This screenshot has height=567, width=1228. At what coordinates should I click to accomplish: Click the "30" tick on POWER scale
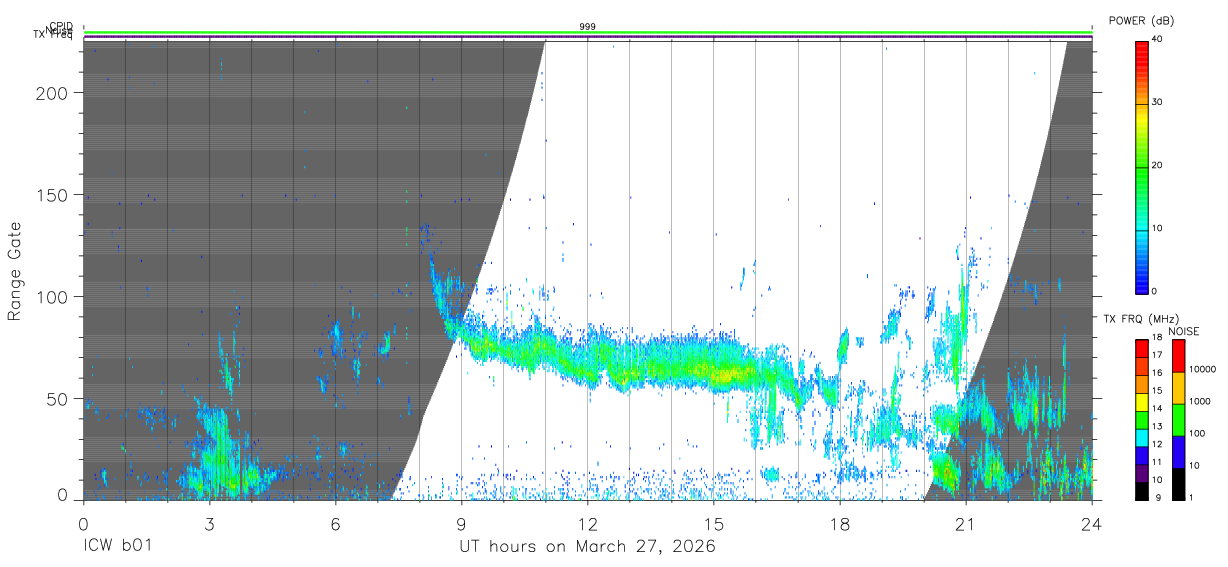pos(1159,102)
